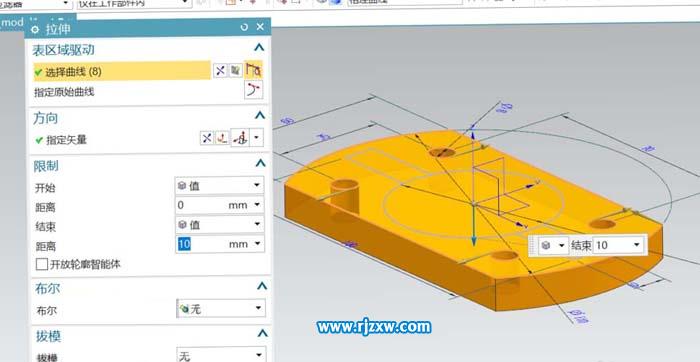Select the 选择曲线 (8) row
The image size is (700, 362).
point(122,71)
